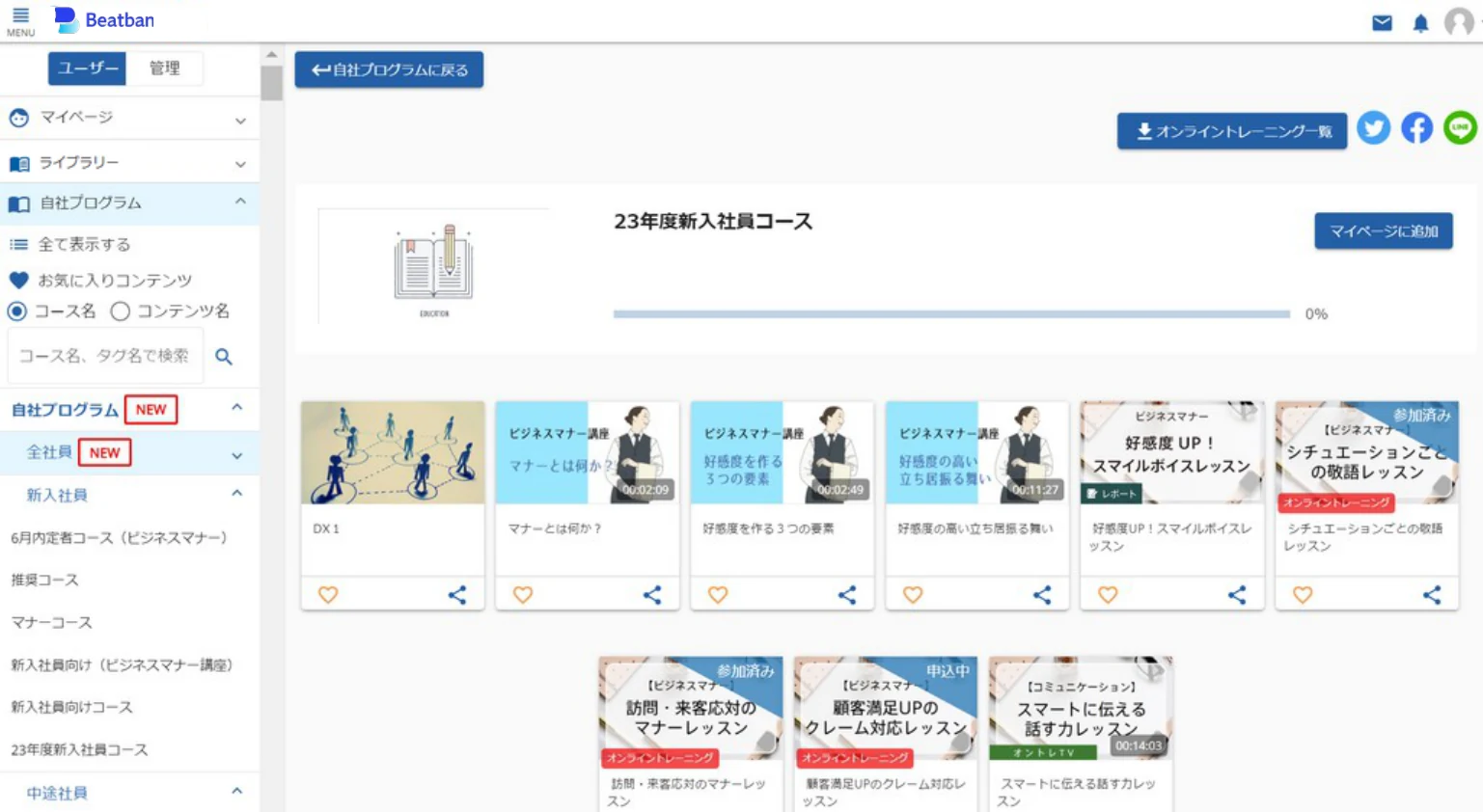The height and width of the screenshot is (812, 1483).
Task: Share the DX 1 card
Action: (x=457, y=595)
